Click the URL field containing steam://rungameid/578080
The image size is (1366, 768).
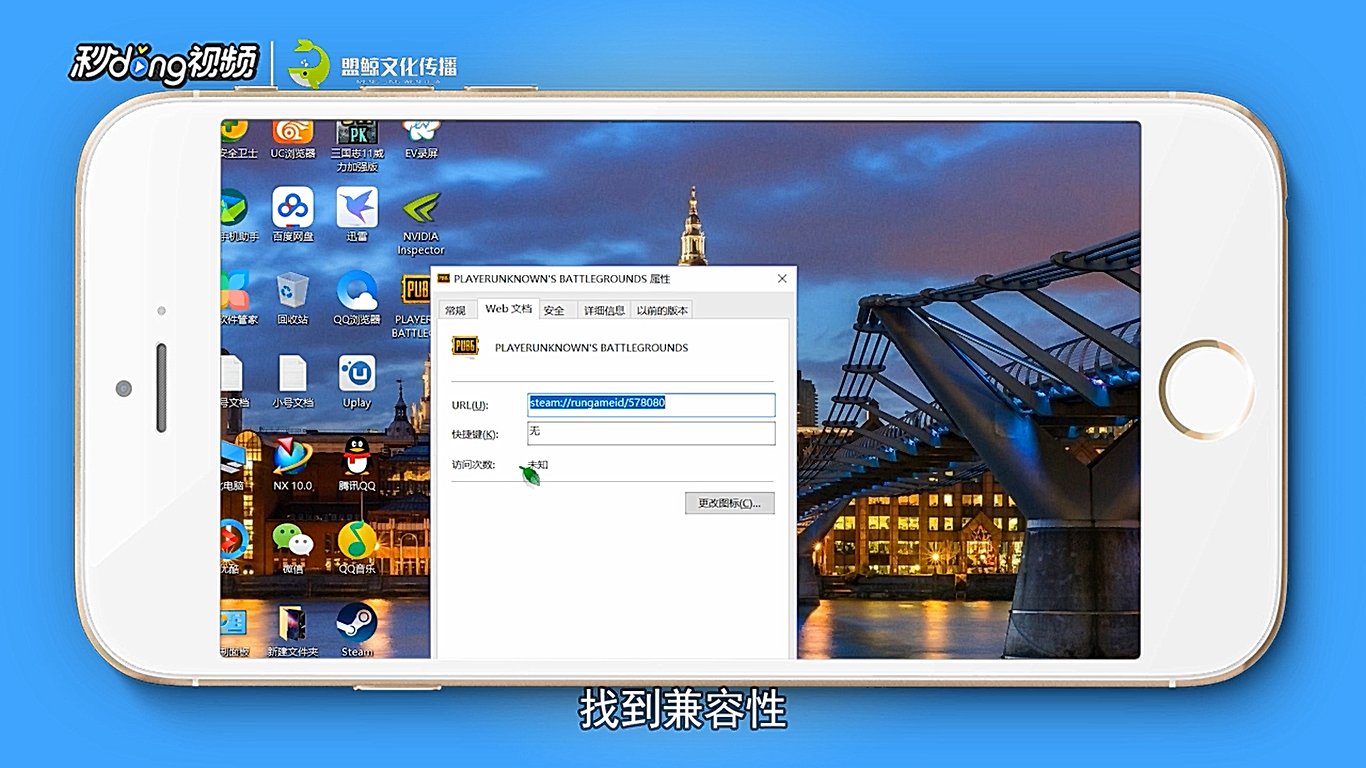click(651, 403)
